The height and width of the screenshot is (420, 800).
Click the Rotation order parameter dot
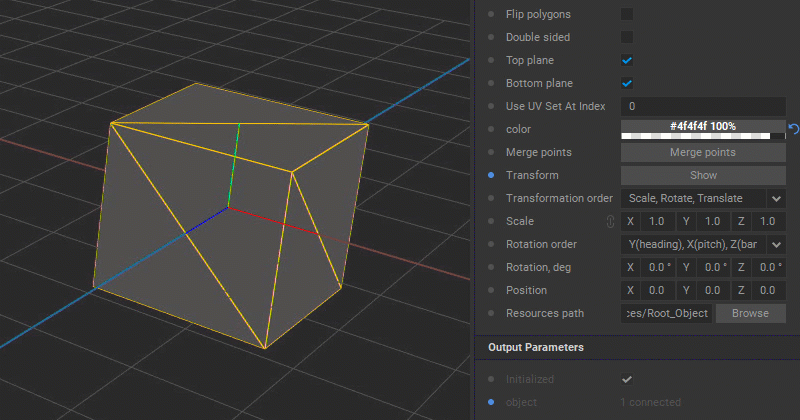click(491, 244)
